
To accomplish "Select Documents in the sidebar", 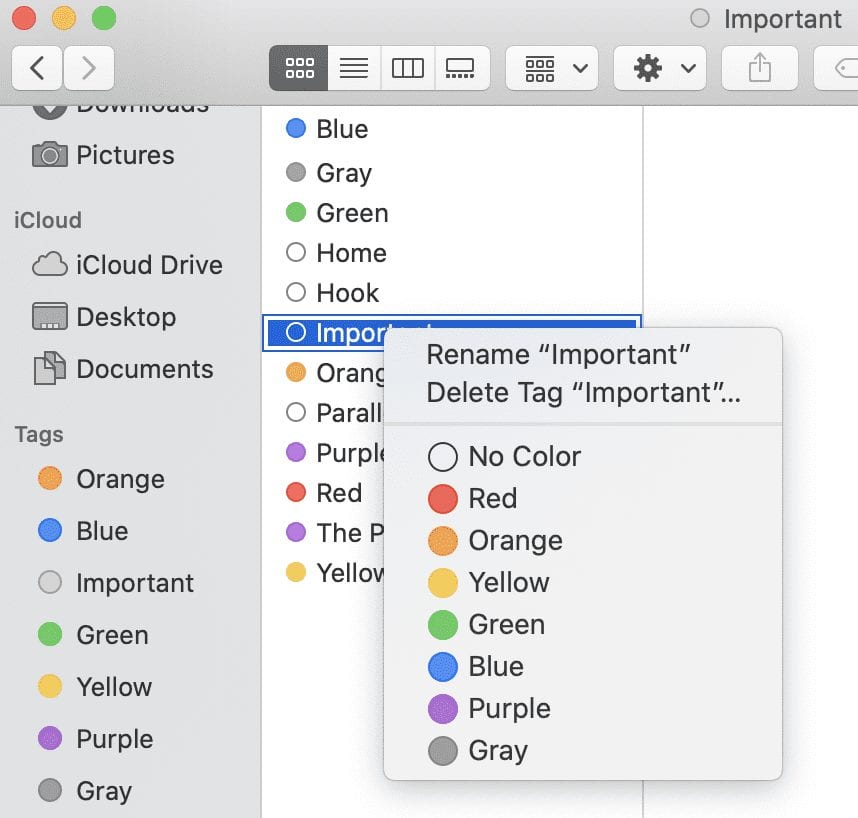I will pos(144,369).
